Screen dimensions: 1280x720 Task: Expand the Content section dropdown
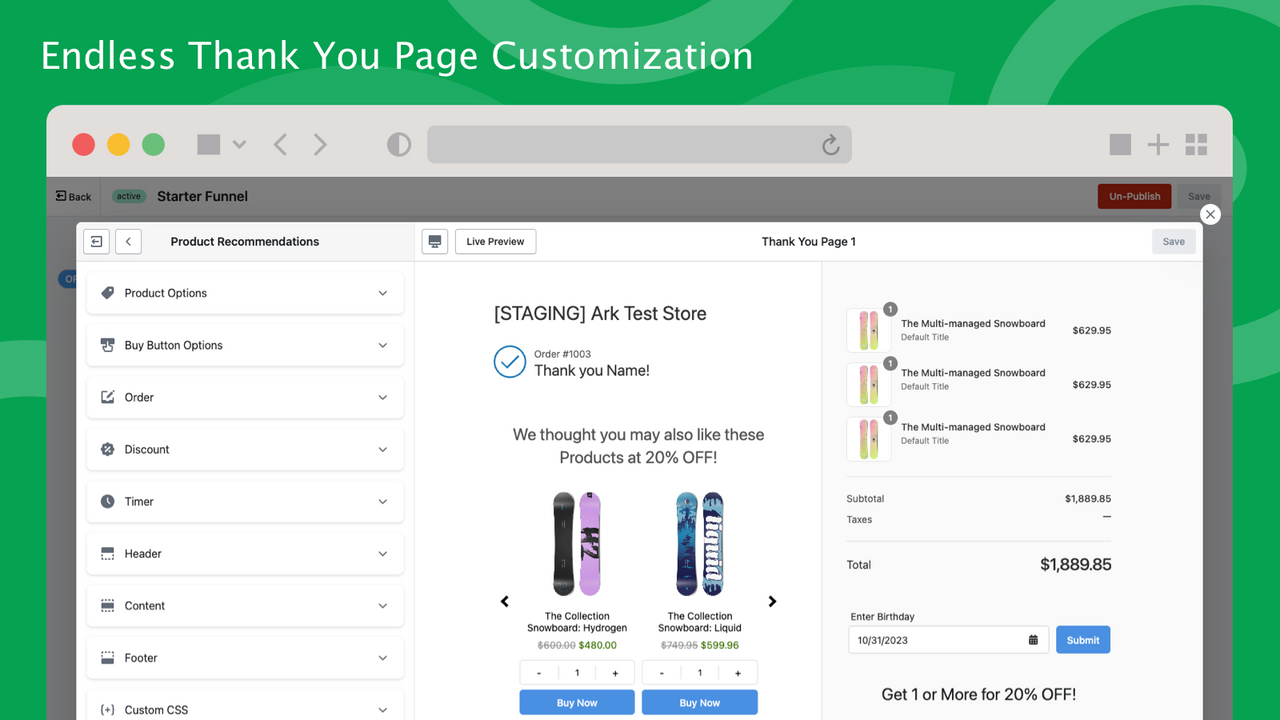click(382, 605)
